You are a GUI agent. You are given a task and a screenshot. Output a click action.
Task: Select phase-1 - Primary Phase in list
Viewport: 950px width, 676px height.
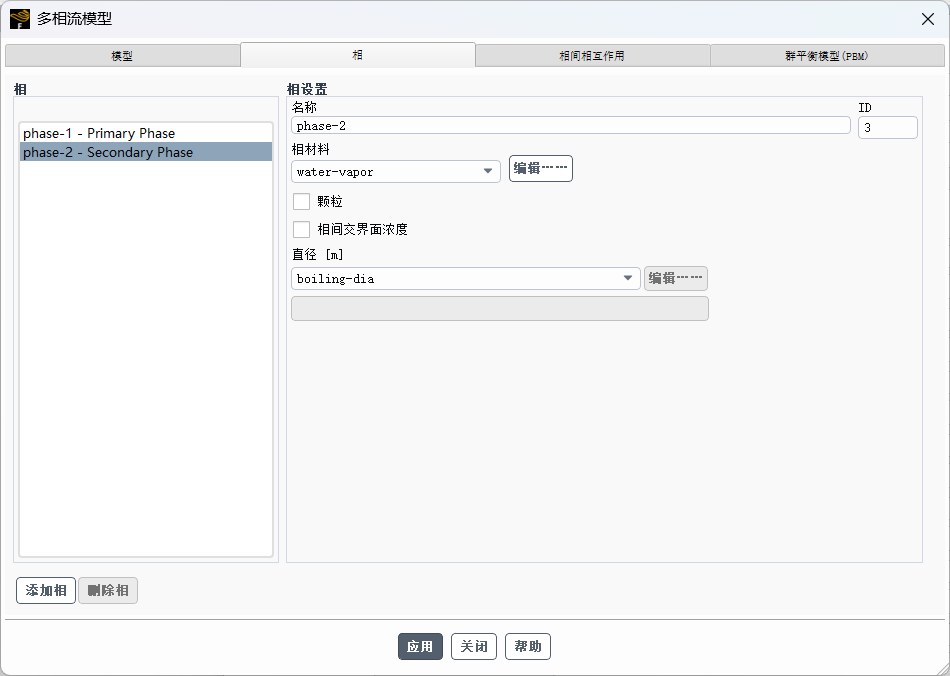(x=146, y=133)
